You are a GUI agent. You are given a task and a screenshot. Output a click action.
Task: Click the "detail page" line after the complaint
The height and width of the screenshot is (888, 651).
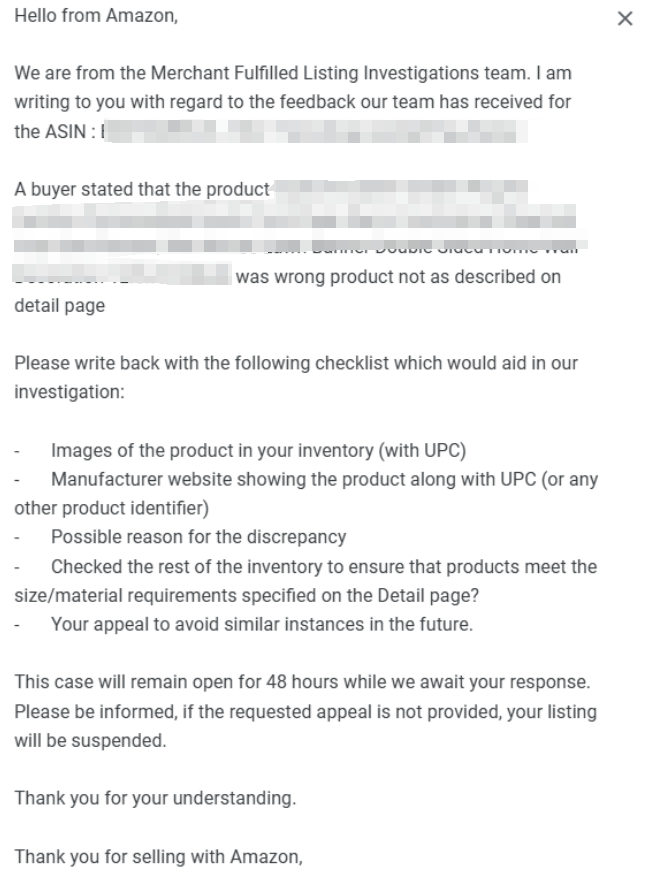pyautogui.click(x=59, y=306)
